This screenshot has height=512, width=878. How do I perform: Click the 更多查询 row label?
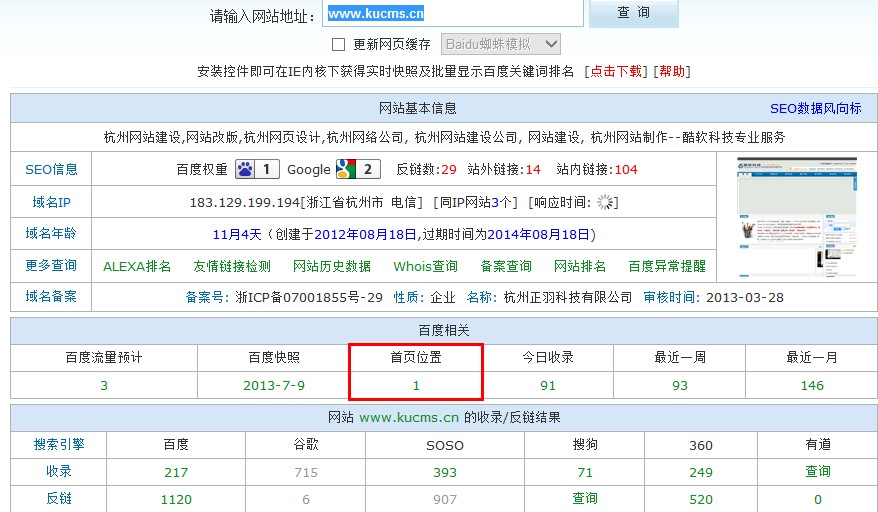(51, 266)
